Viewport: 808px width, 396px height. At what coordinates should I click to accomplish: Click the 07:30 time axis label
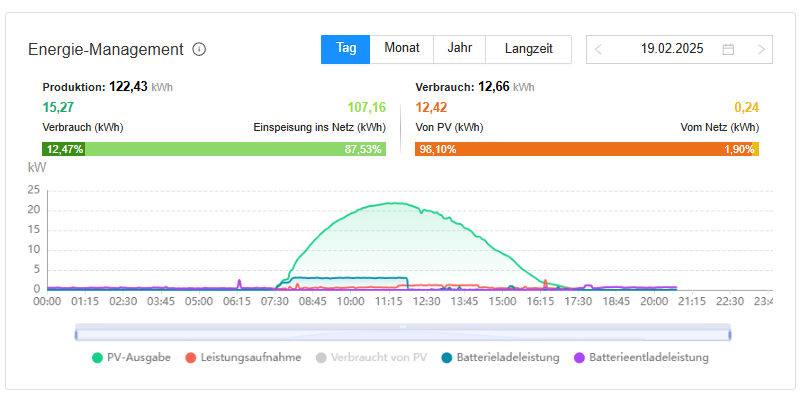click(275, 301)
